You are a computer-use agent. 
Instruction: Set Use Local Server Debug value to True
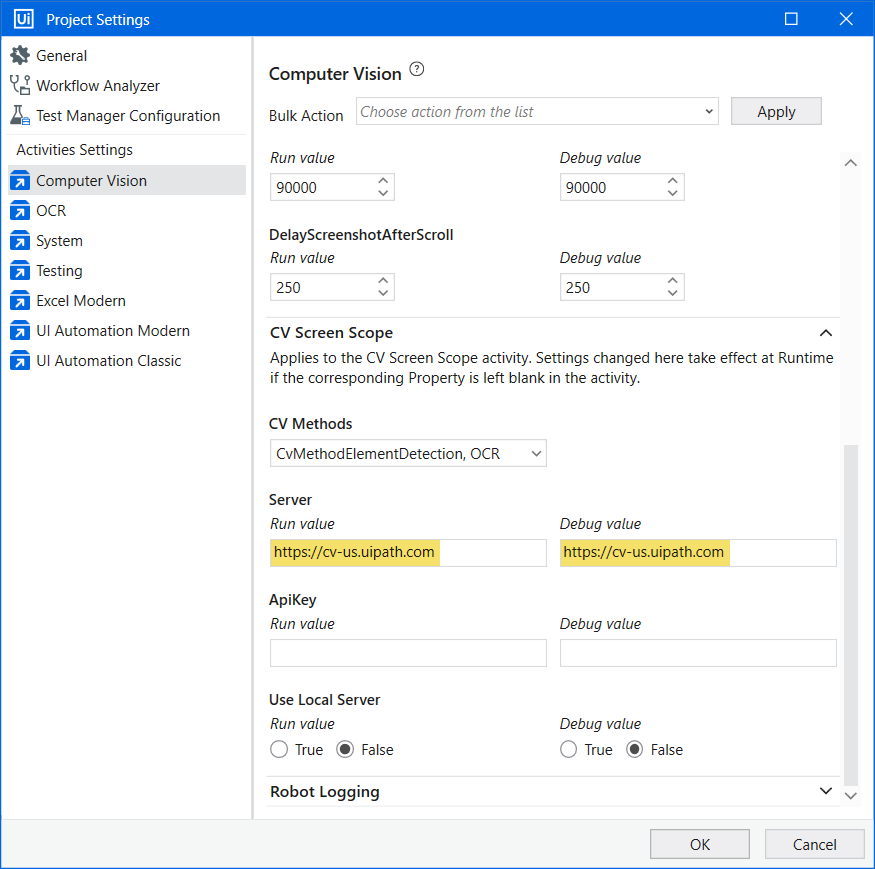[x=569, y=749]
